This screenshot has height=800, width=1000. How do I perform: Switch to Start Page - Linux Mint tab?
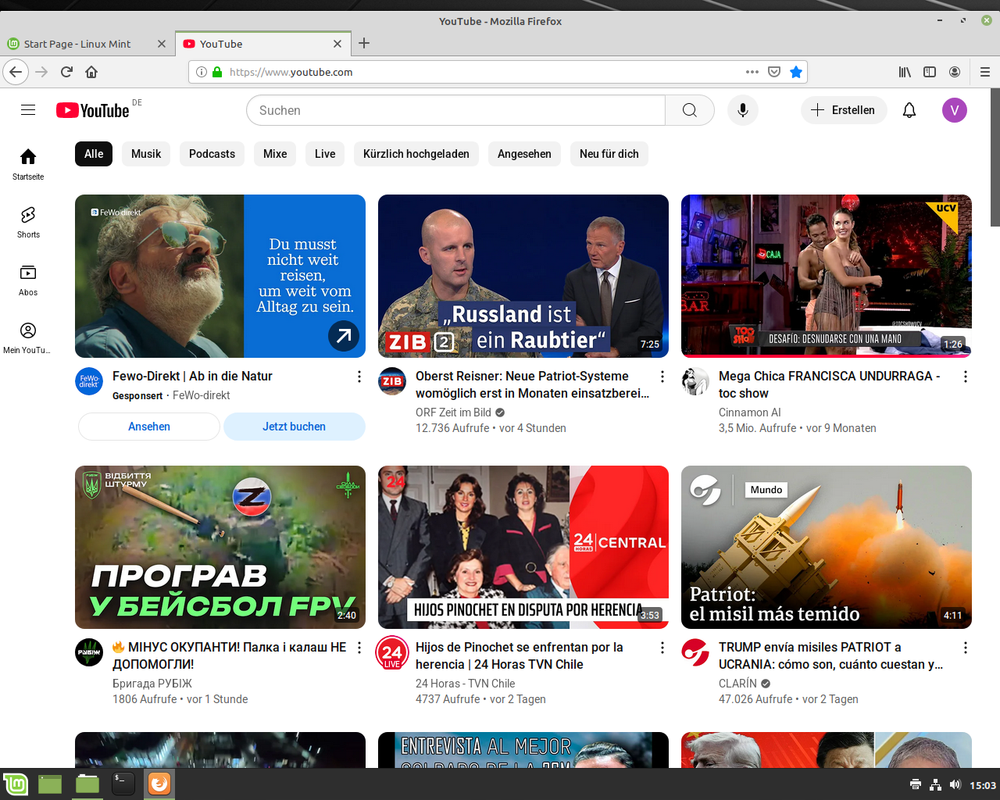[x=87, y=44]
